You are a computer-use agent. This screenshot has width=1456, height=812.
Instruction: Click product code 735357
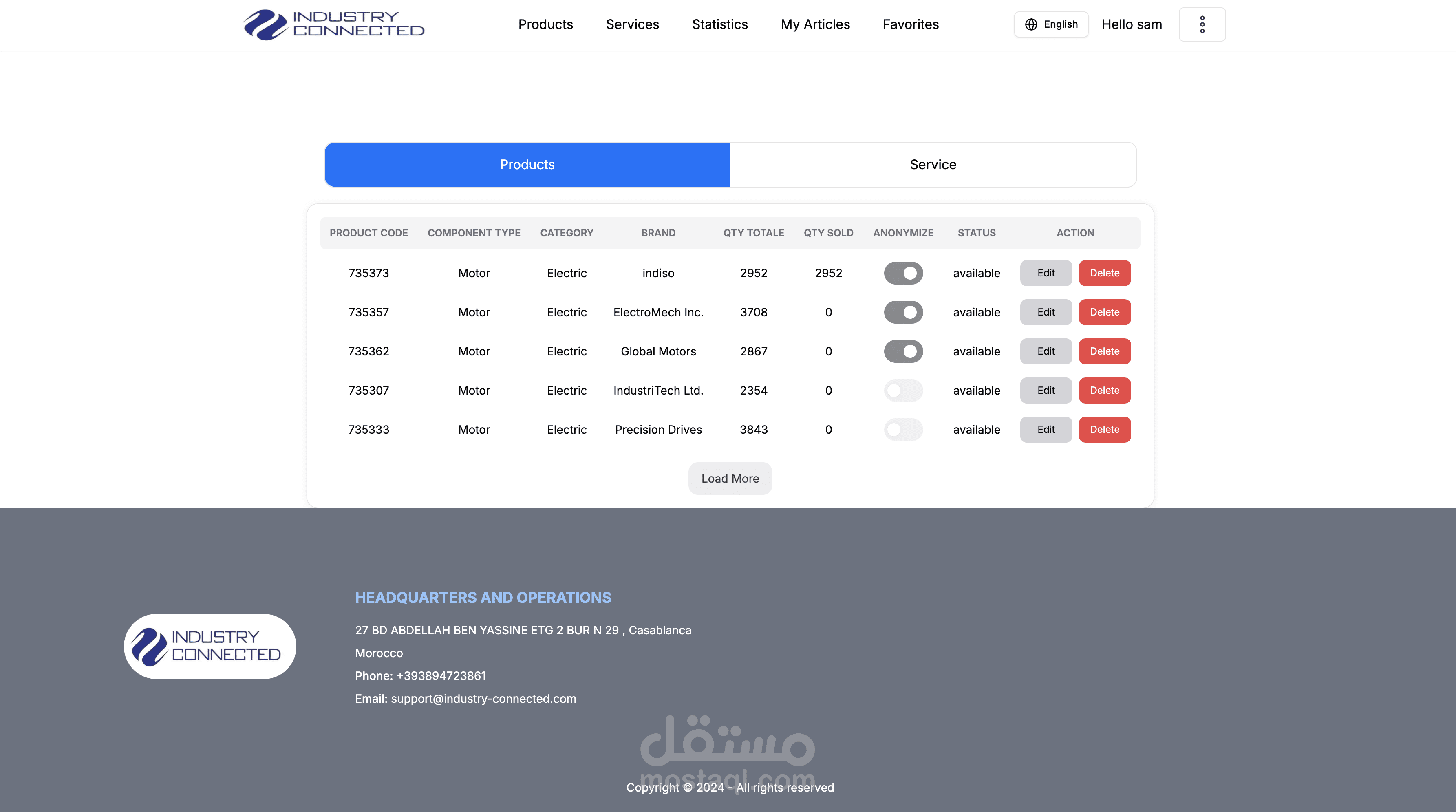pos(368,312)
